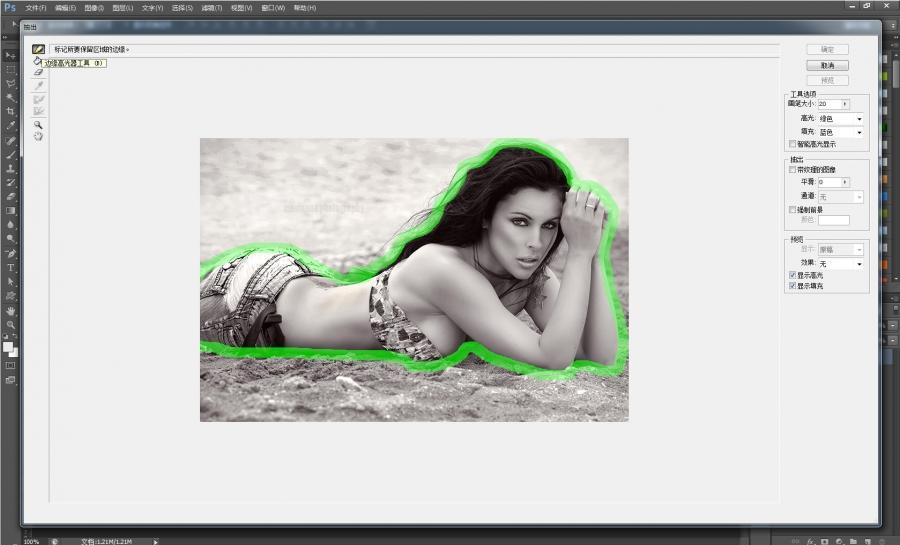Open the 显示 preview dropdown

click(x=841, y=250)
